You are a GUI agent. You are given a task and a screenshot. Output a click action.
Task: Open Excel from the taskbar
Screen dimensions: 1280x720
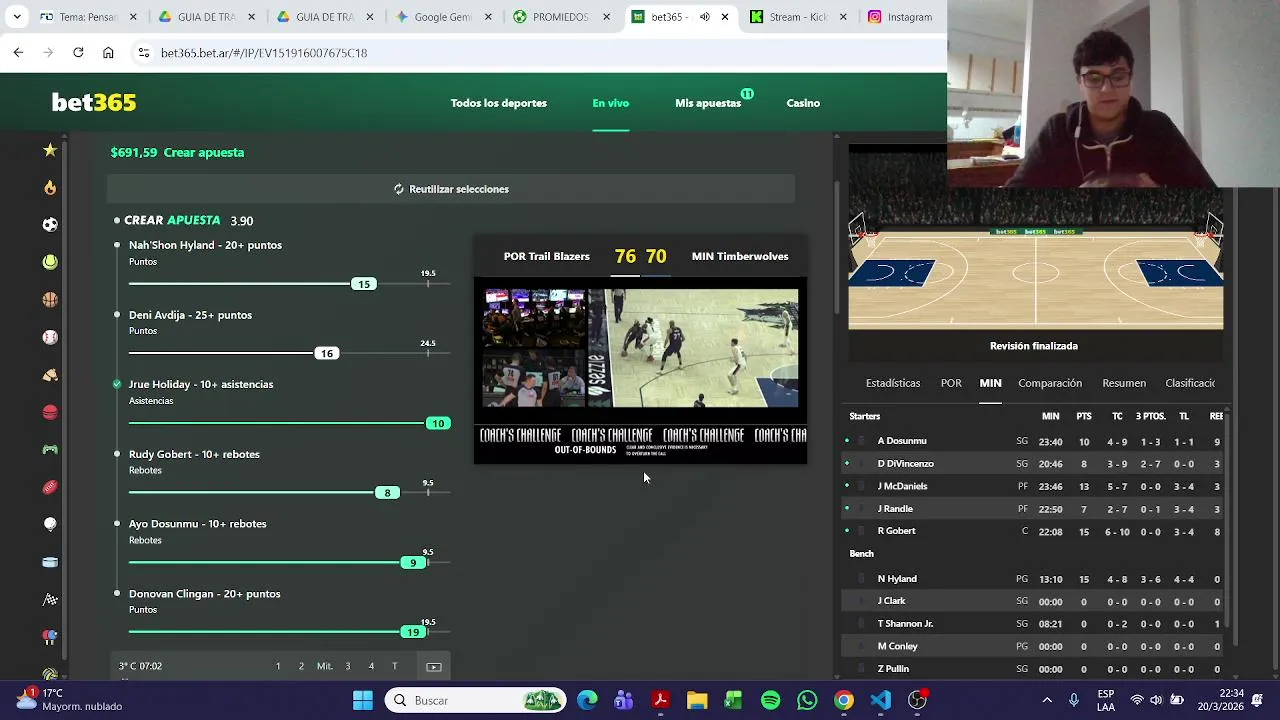pyautogui.click(x=733, y=700)
